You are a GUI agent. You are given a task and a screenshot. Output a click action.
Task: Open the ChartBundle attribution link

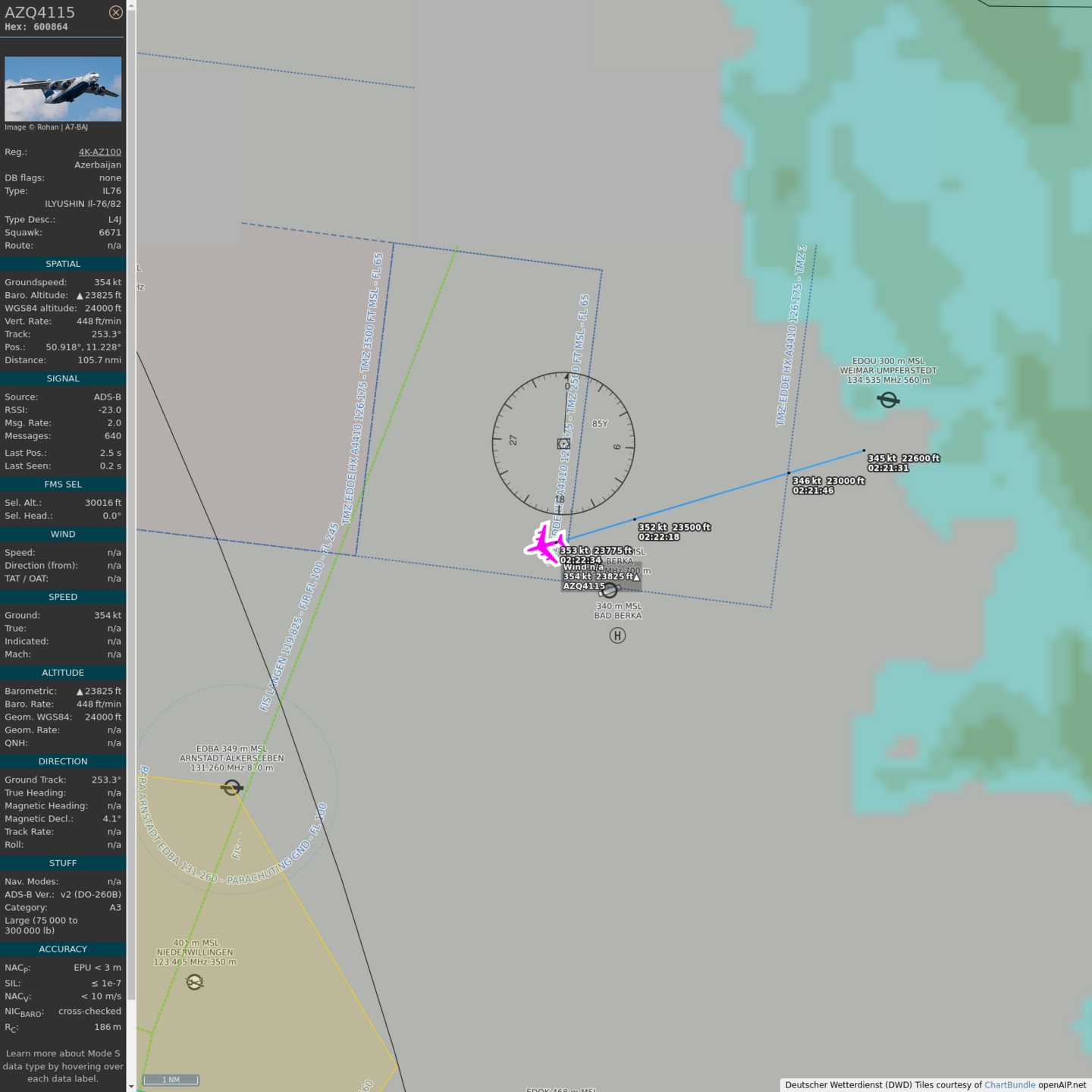[x=1009, y=1084]
